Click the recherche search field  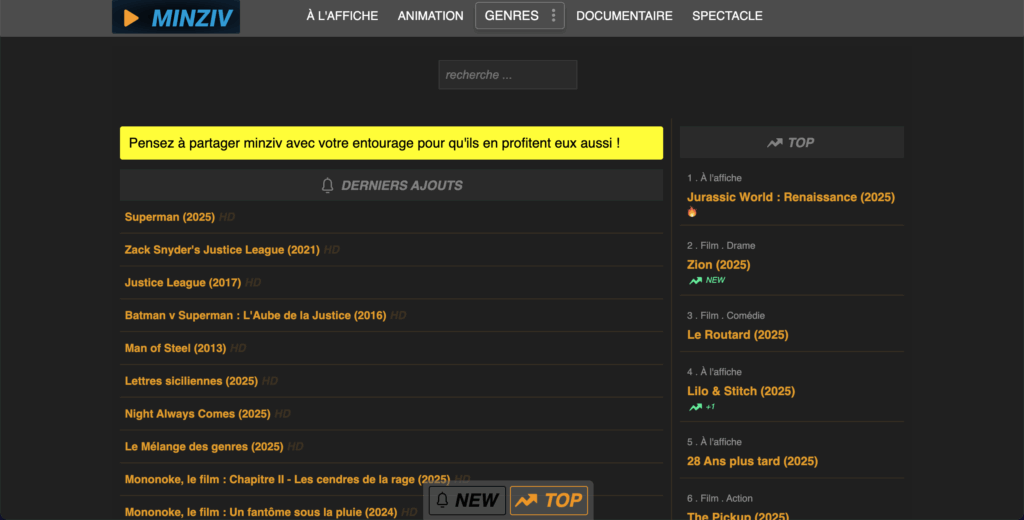[x=507, y=75]
